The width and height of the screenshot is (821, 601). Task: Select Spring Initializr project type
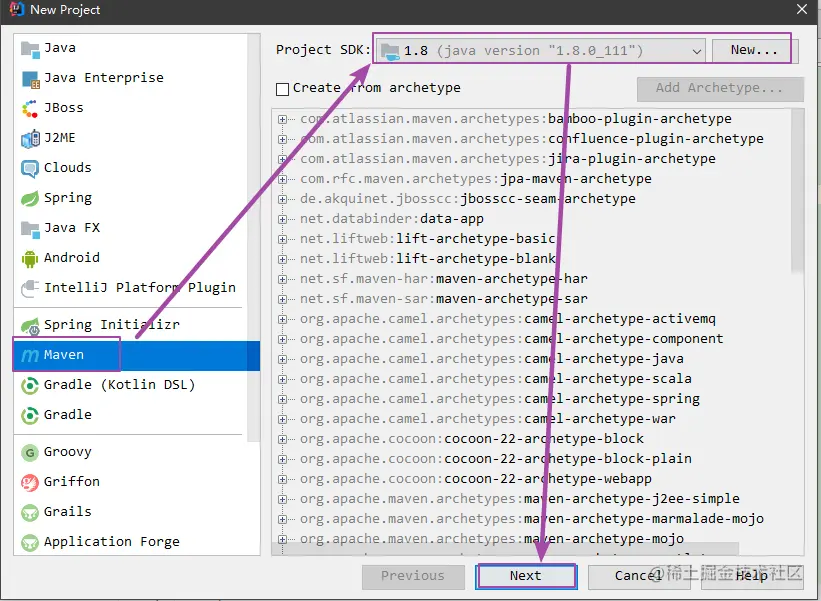tap(130, 325)
